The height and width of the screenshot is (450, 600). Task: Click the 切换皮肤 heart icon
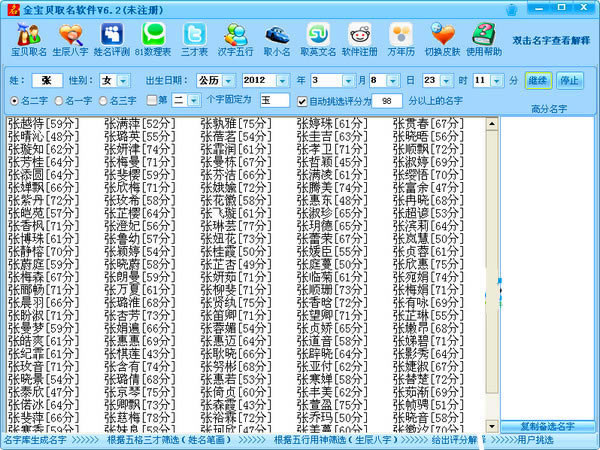[442, 40]
